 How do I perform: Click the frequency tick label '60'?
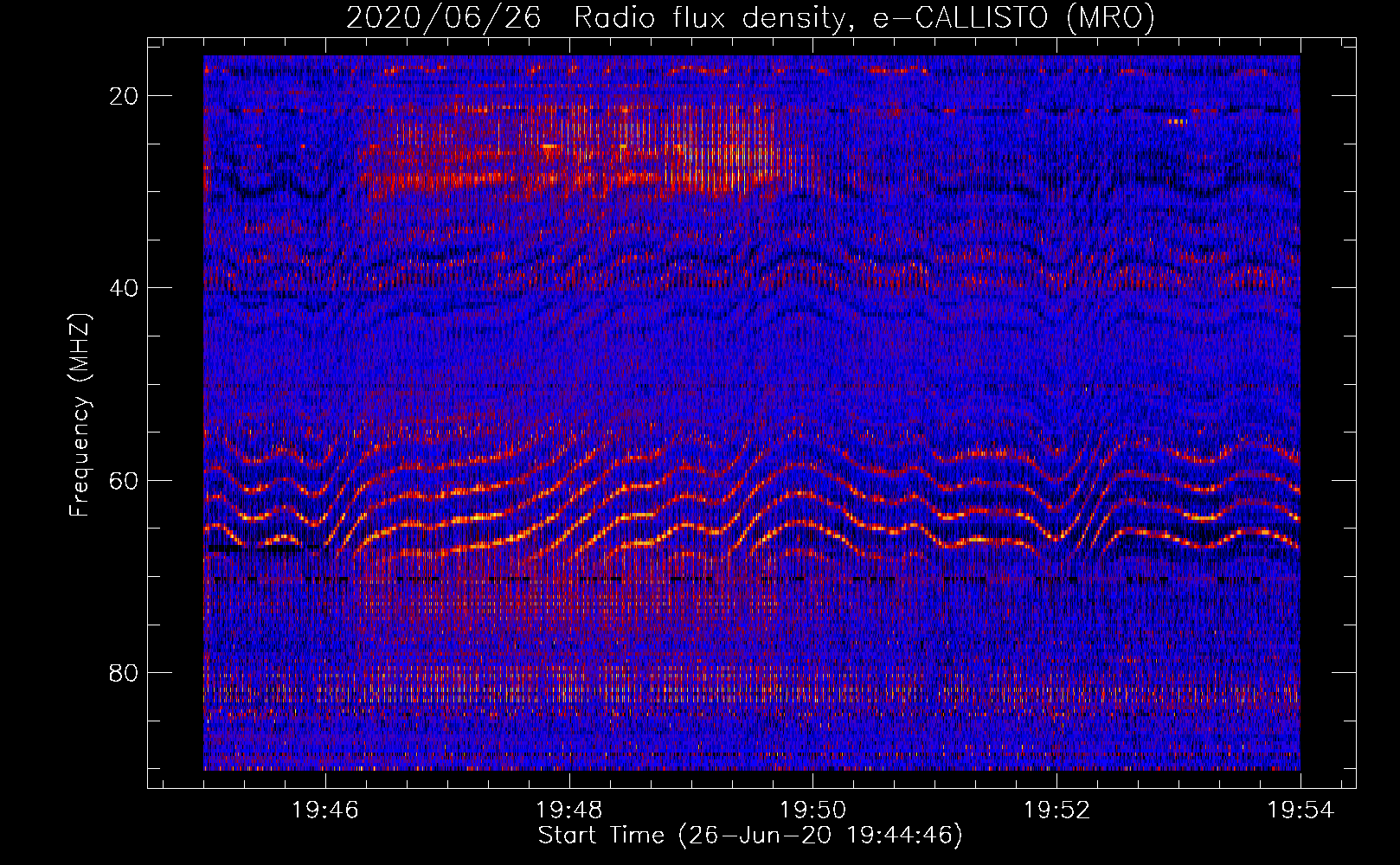click(125, 480)
